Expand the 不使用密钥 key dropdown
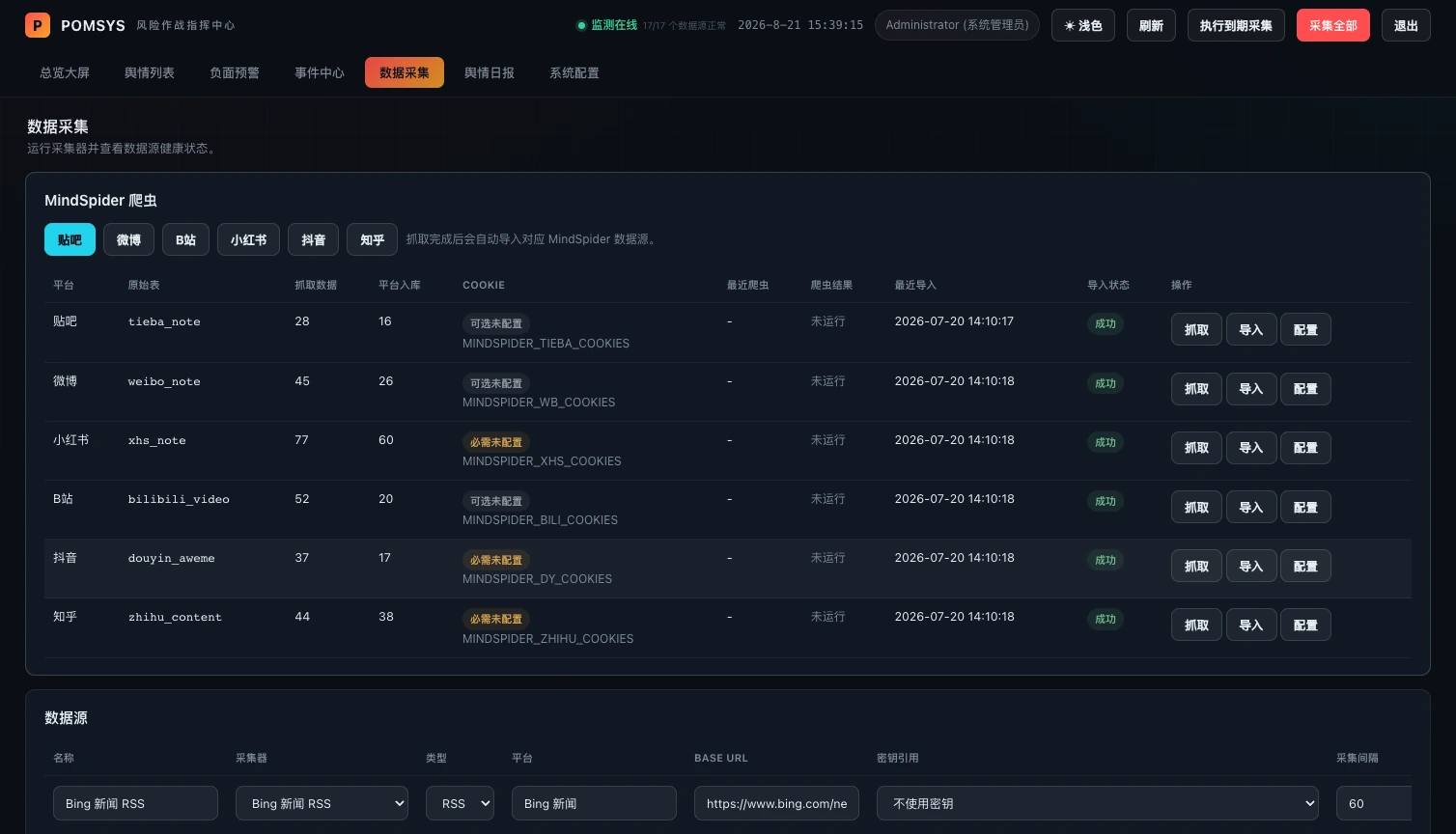The image size is (1456, 834). pos(1098,803)
